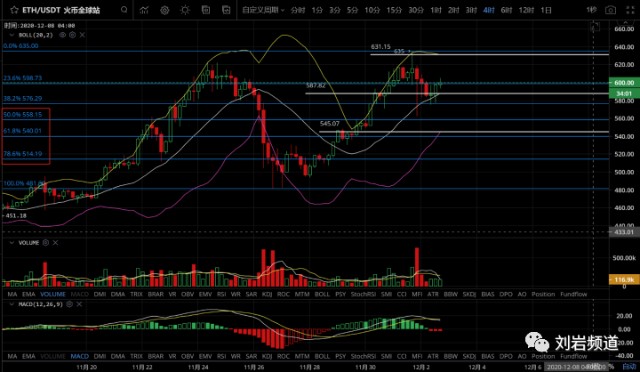Close the VOLUME indicator panel
The image size is (640, 372).
click(x=56, y=243)
